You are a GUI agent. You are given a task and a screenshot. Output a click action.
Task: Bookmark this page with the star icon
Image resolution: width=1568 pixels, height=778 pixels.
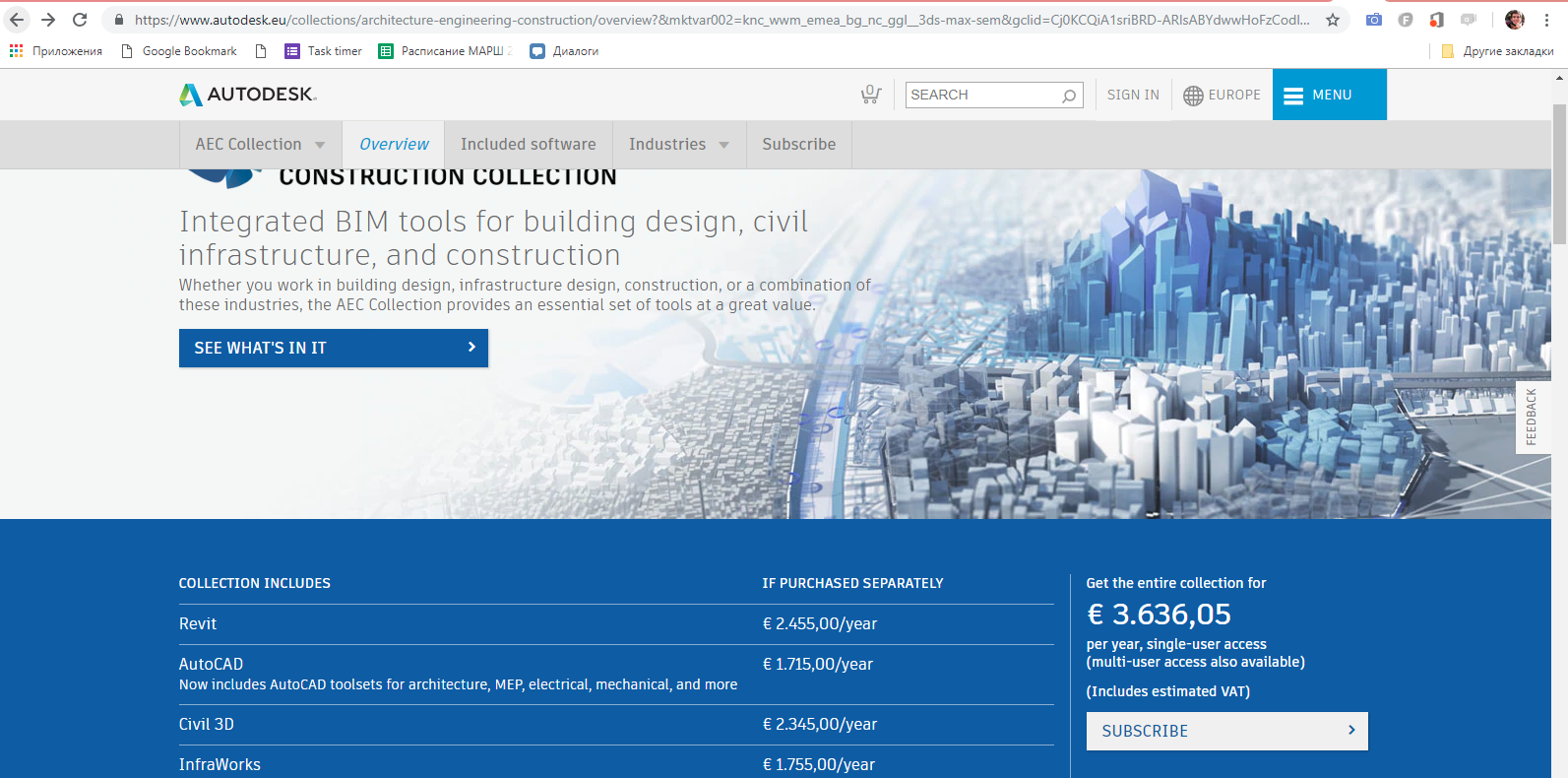click(x=1333, y=20)
